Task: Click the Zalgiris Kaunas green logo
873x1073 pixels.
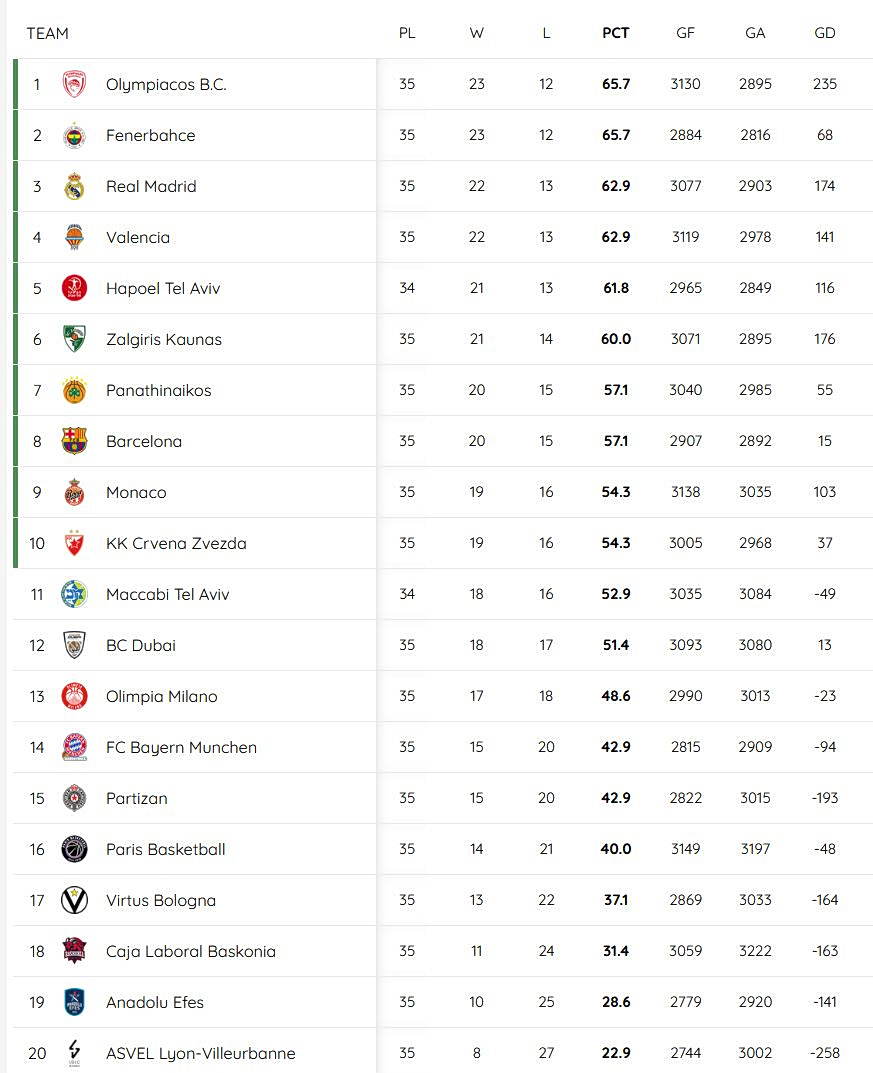Action: click(x=74, y=340)
